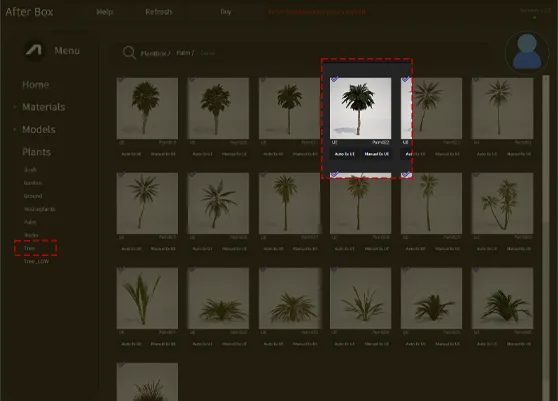
Task: Click the PlantBox breadcrumb in the search bar
Action: pyautogui.click(x=155, y=53)
